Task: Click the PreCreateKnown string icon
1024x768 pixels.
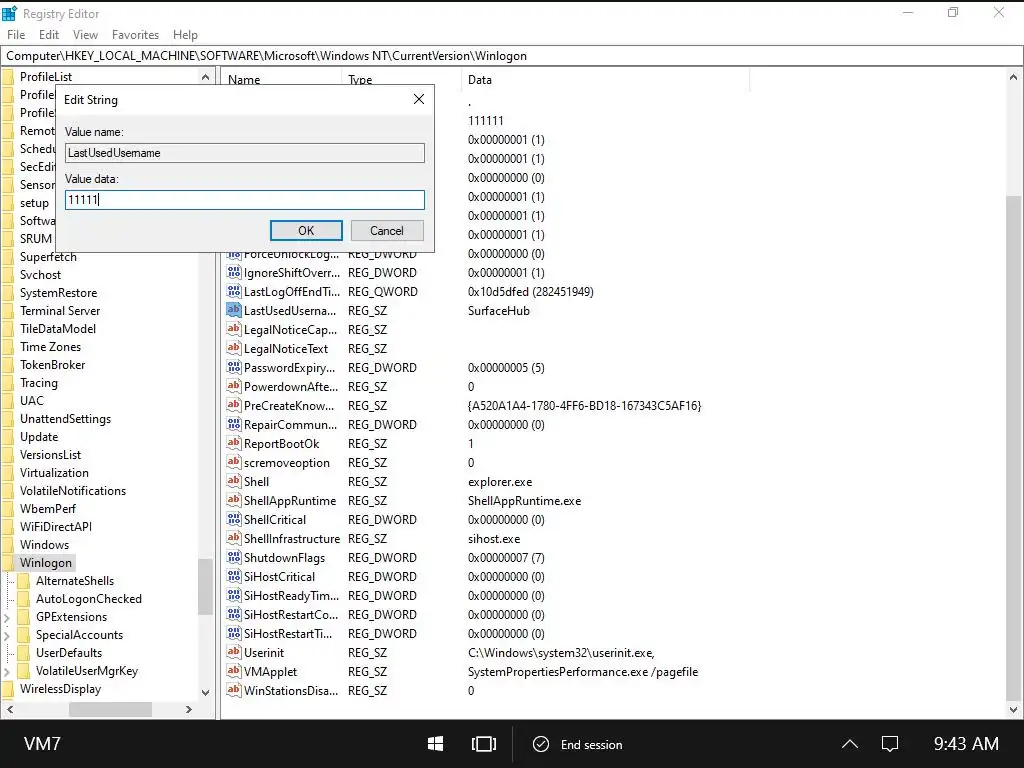Action: pos(234,405)
